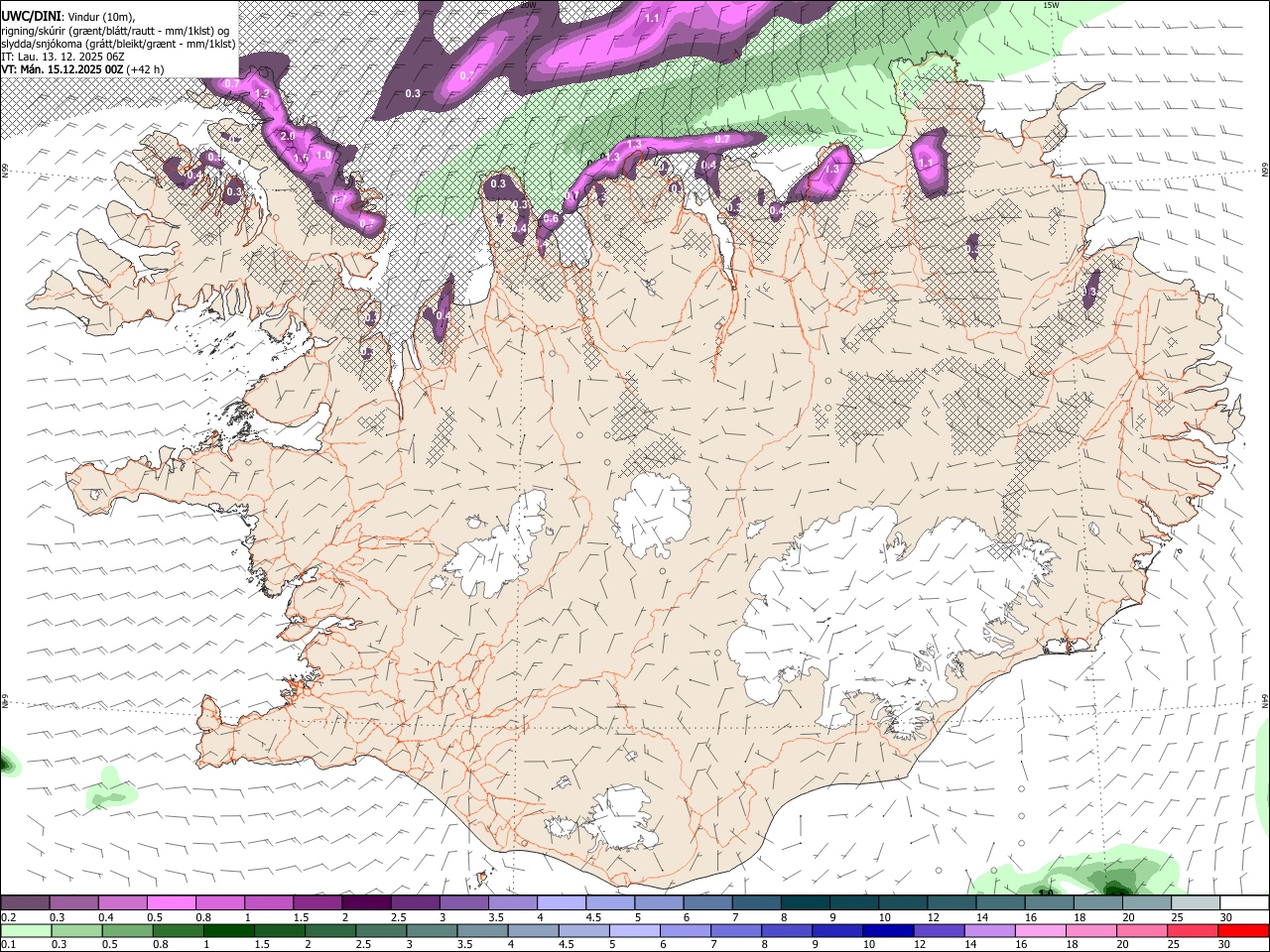Click upper legend darkest purple swatch after 2
Screen dimensions: 1270x952
point(366,902)
